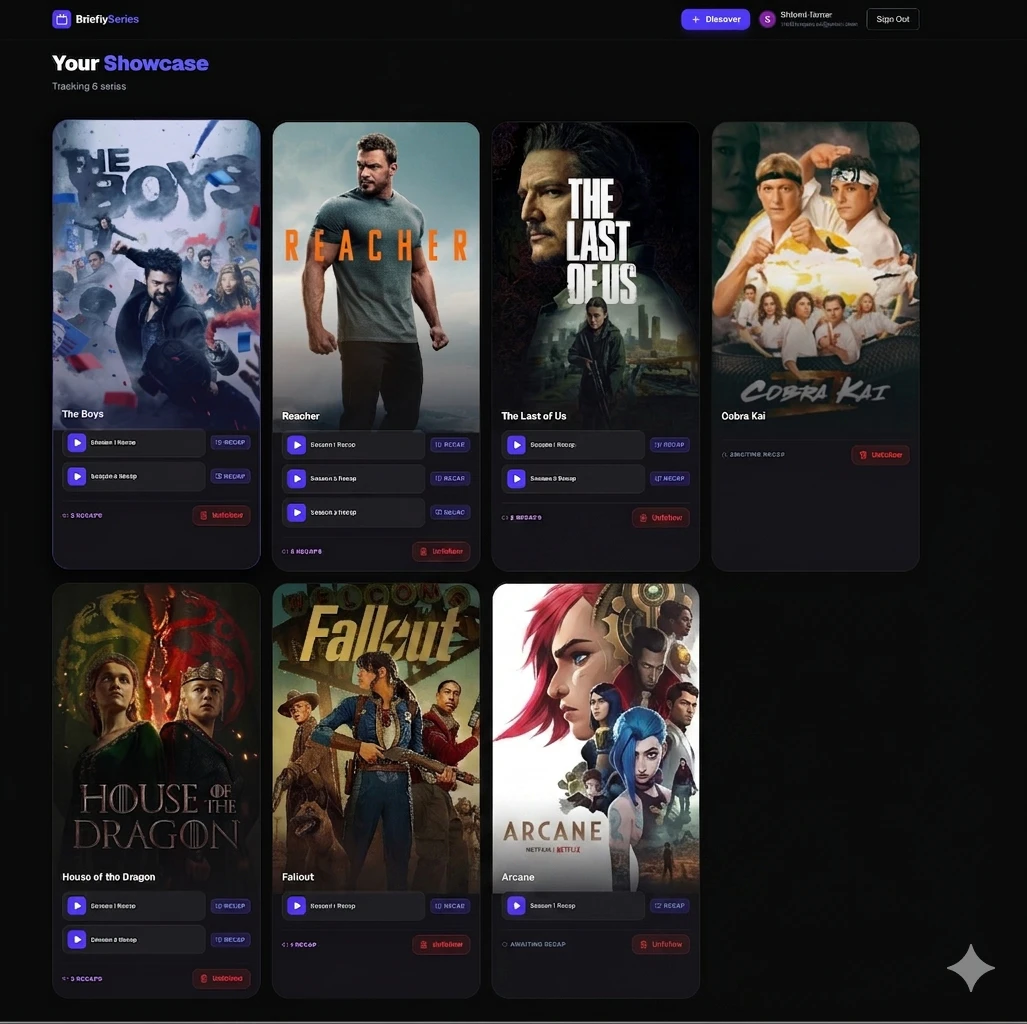Play the first season recap in Reacher

coord(297,445)
